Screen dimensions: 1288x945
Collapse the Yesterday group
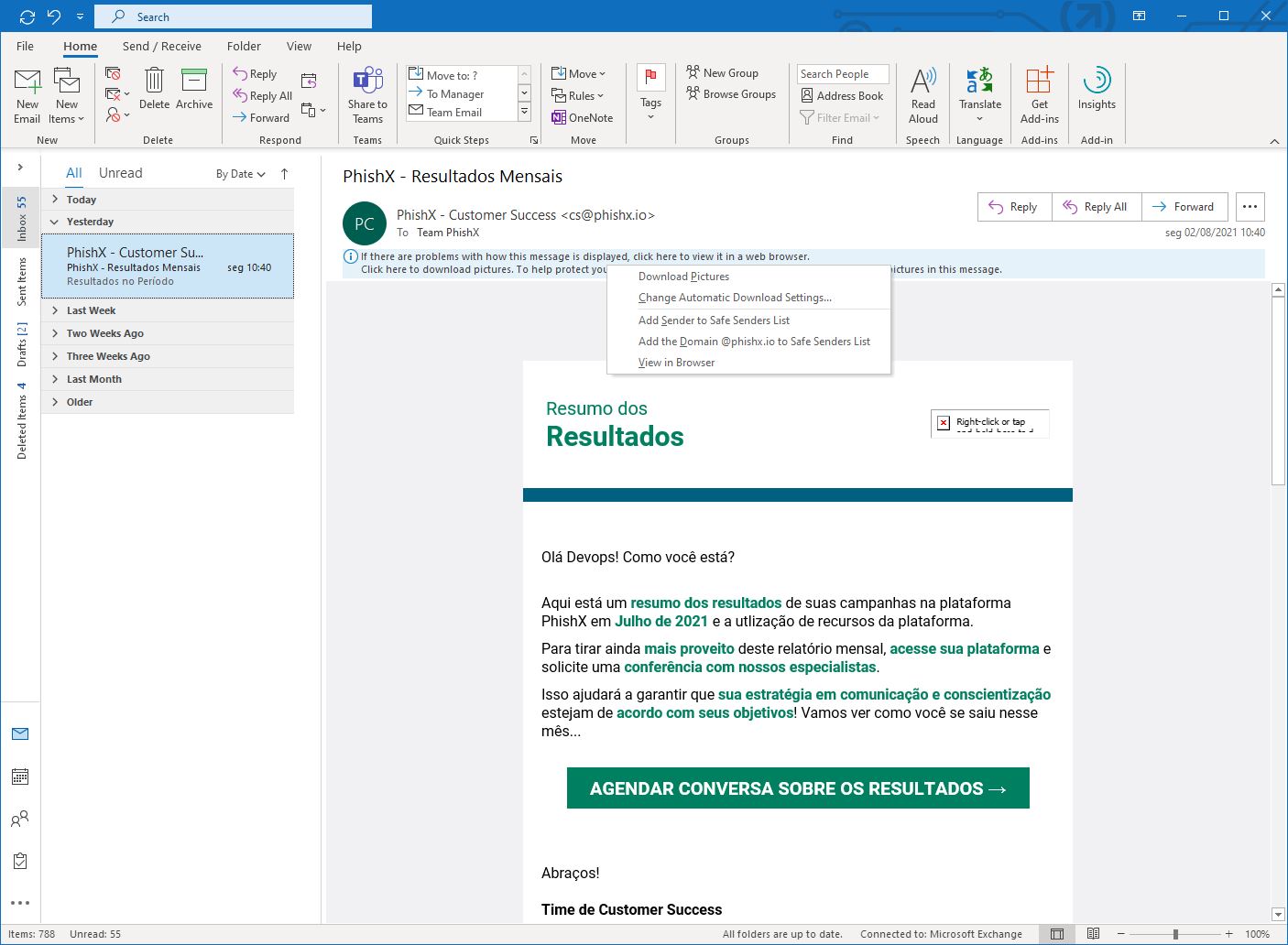tap(55, 222)
